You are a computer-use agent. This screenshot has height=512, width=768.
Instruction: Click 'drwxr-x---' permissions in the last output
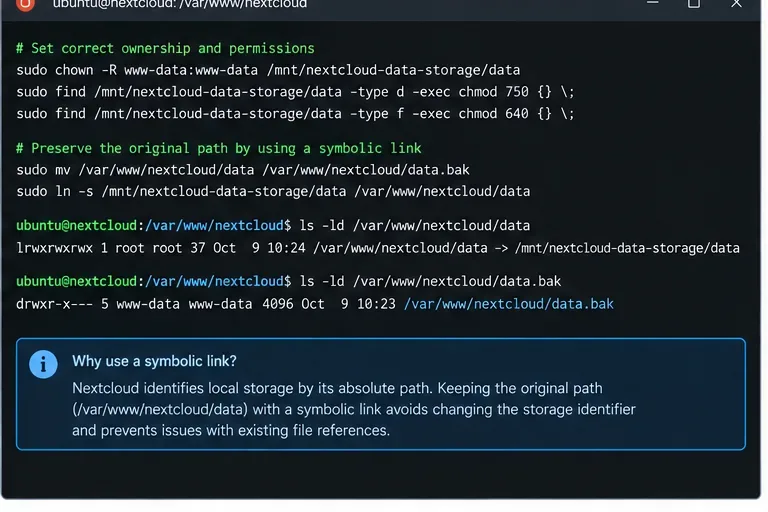click(54, 304)
